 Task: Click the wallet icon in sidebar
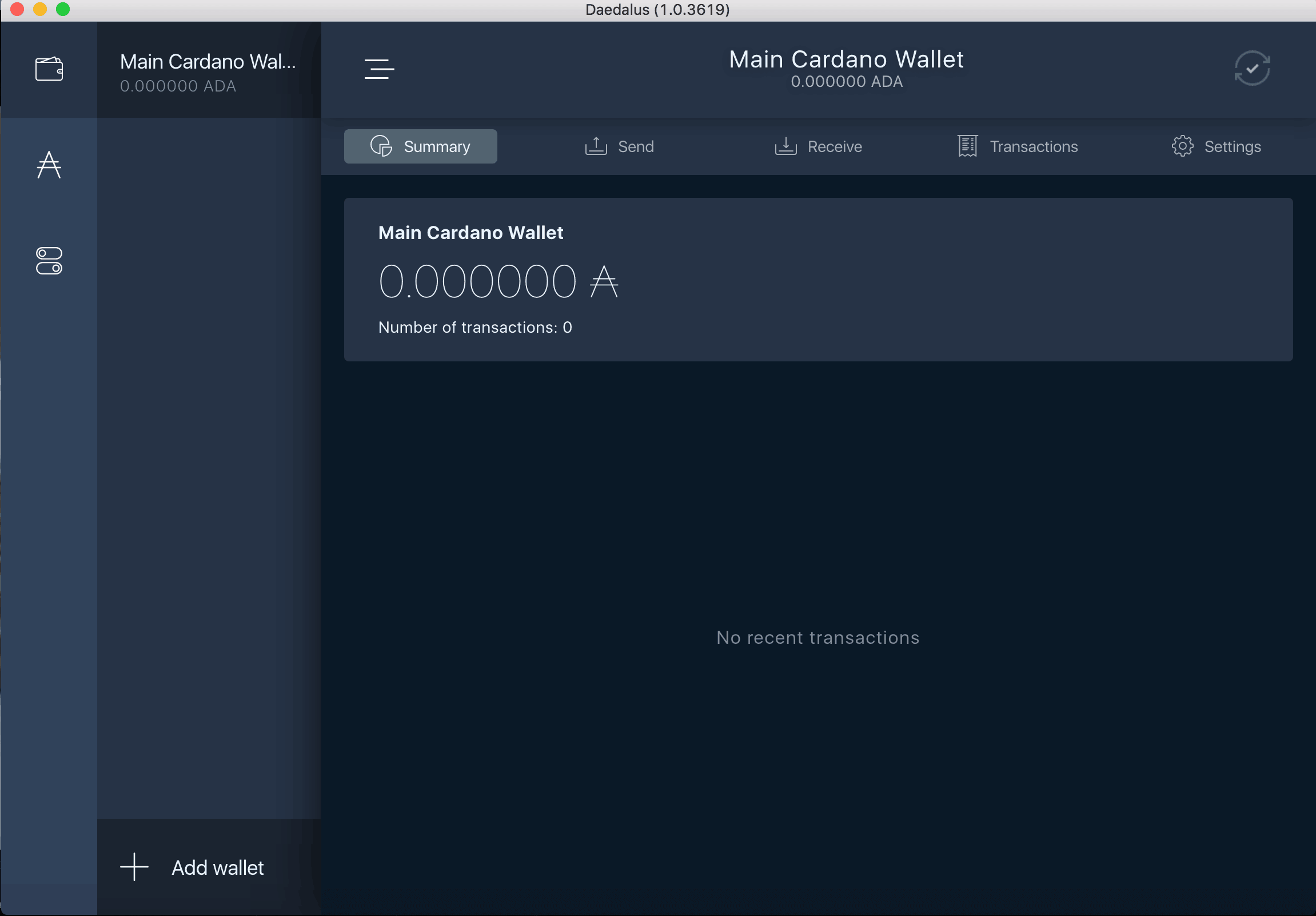[x=50, y=68]
